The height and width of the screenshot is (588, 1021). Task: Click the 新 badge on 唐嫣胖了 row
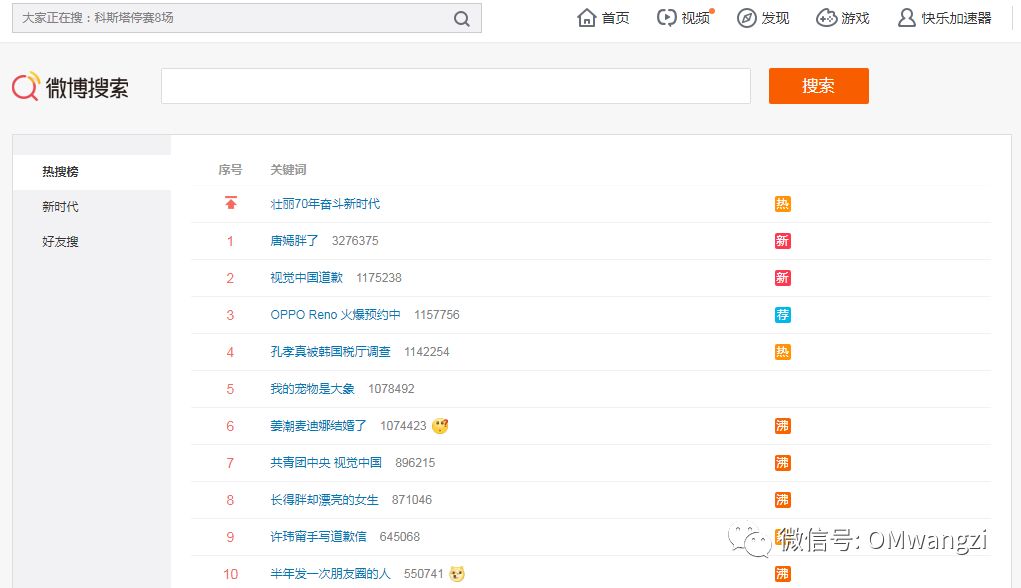tap(782, 241)
